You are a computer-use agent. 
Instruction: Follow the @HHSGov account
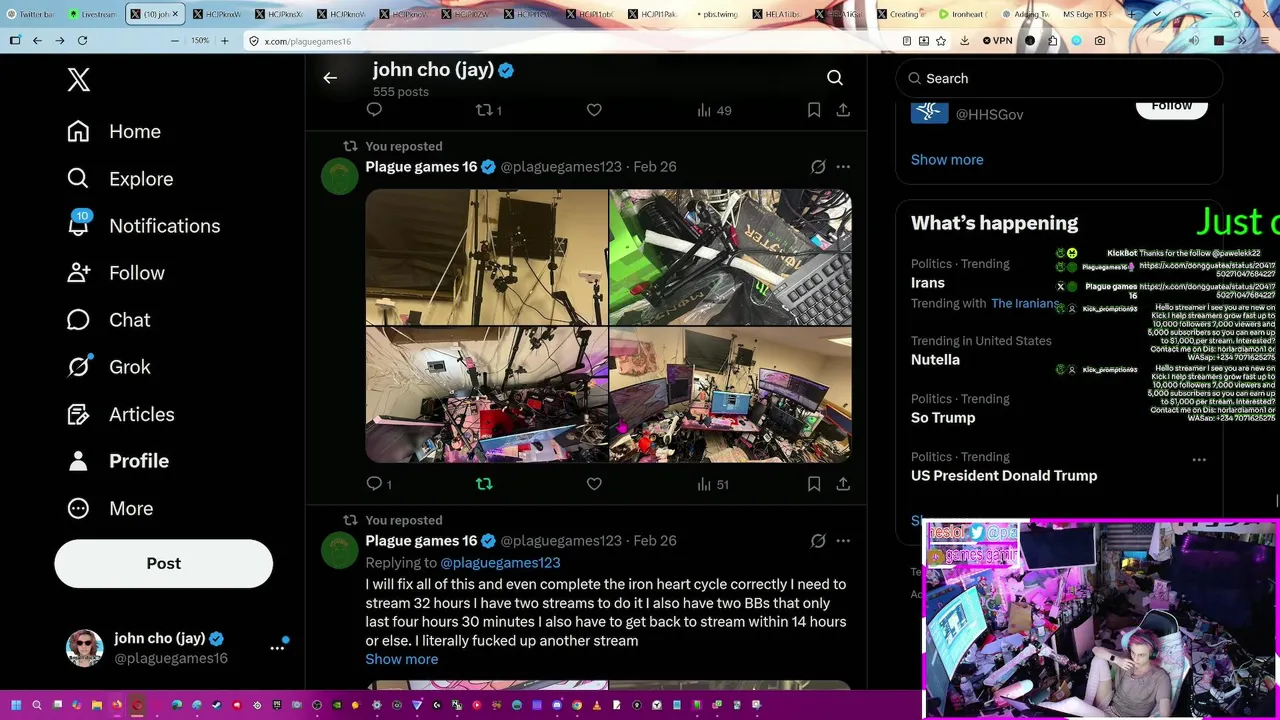pos(1171,106)
